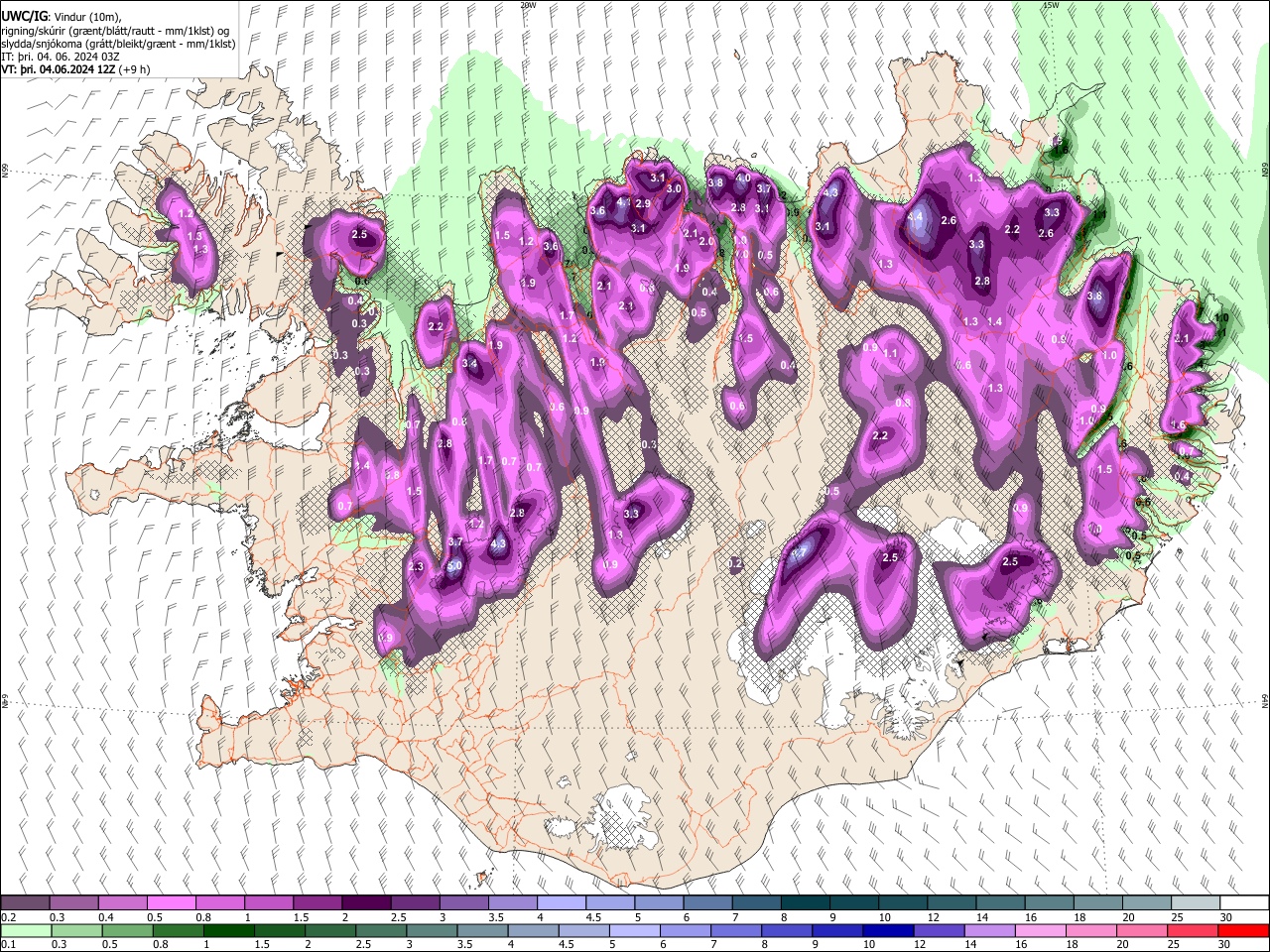1270x952 pixels.
Task: Click the '0.2' label in the top legend row
Action: [9, 917]
